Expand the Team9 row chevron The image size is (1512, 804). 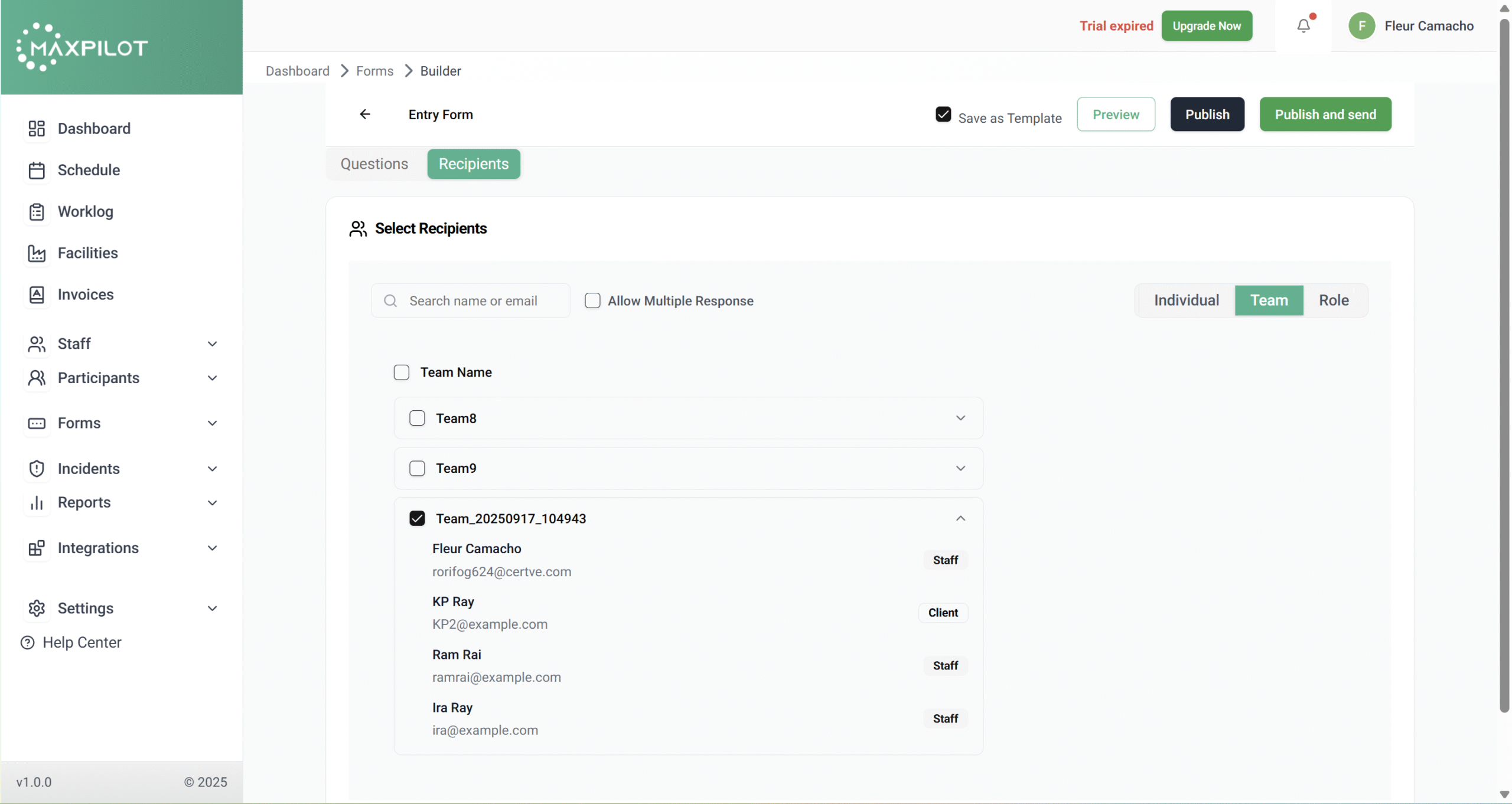pyautogui.click(x=960, y=468)
